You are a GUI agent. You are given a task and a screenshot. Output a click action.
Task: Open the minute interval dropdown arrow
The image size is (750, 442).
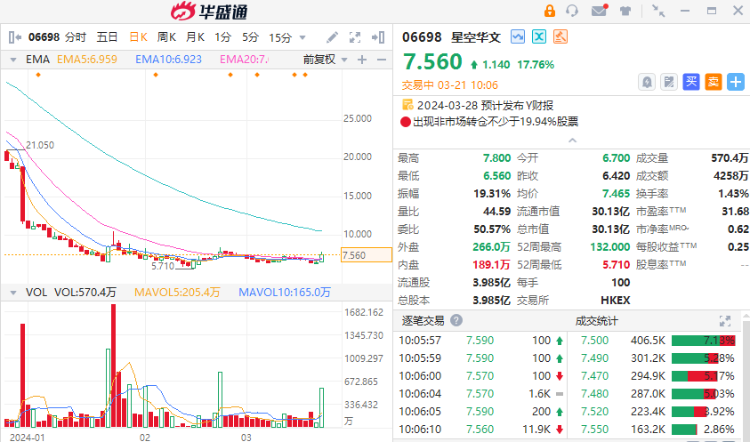tap(302, 38)
